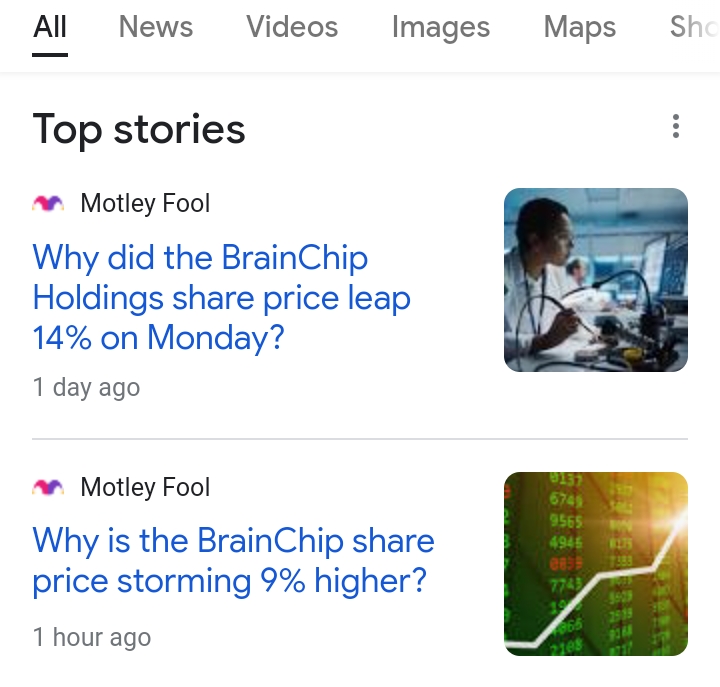Screen dimensions: 720x687
Task: Open the BrainChip storming 9% higher article
Action: pos(233,561)
